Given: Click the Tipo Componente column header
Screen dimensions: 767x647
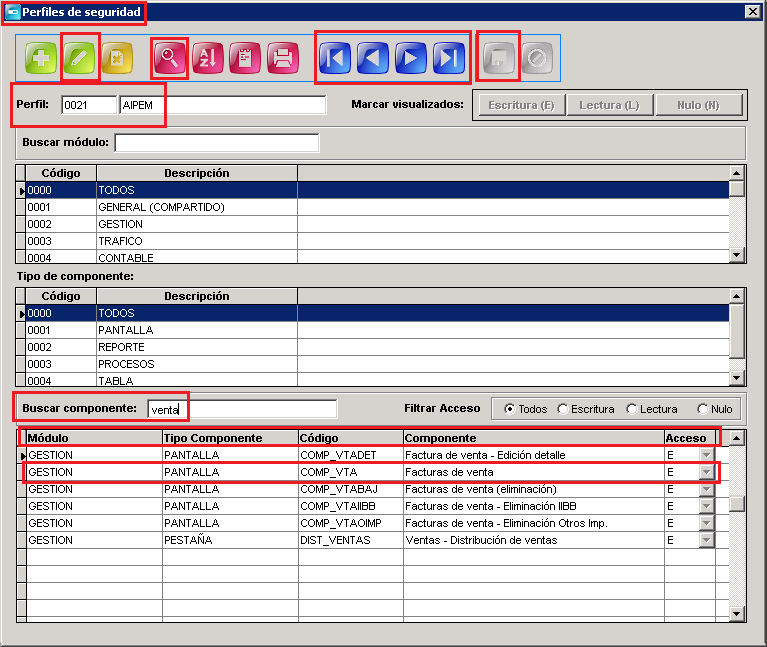Looking at the screenshot, I should coord(230,438).
